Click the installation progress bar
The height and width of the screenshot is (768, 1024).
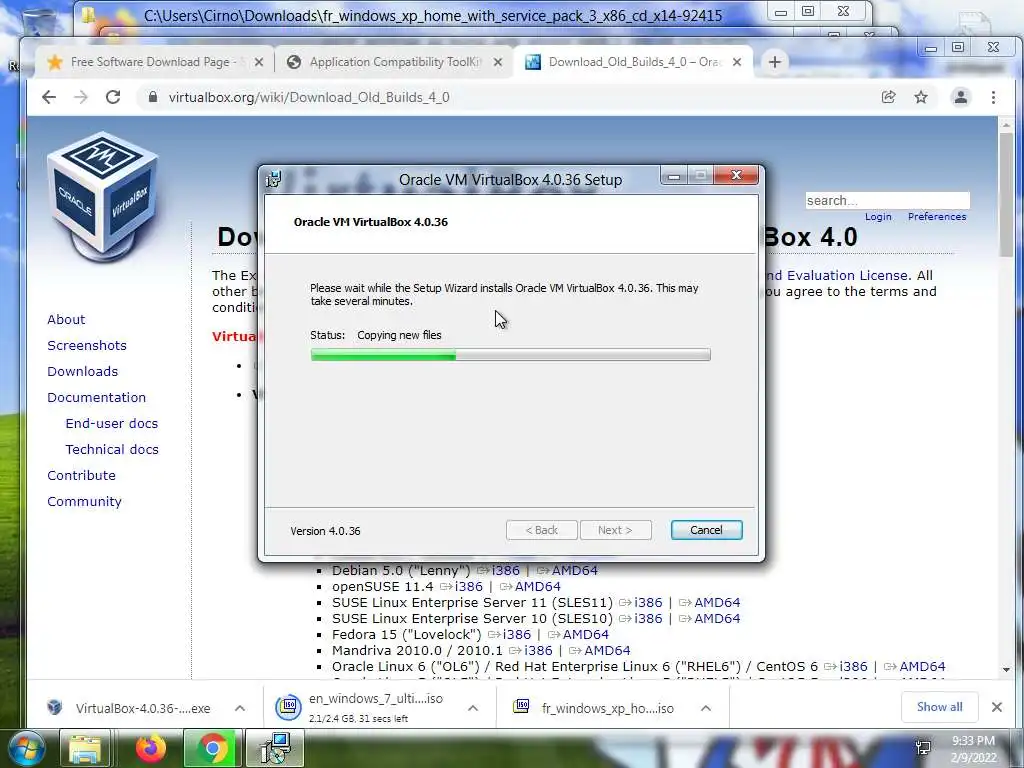tap(510, 355)
